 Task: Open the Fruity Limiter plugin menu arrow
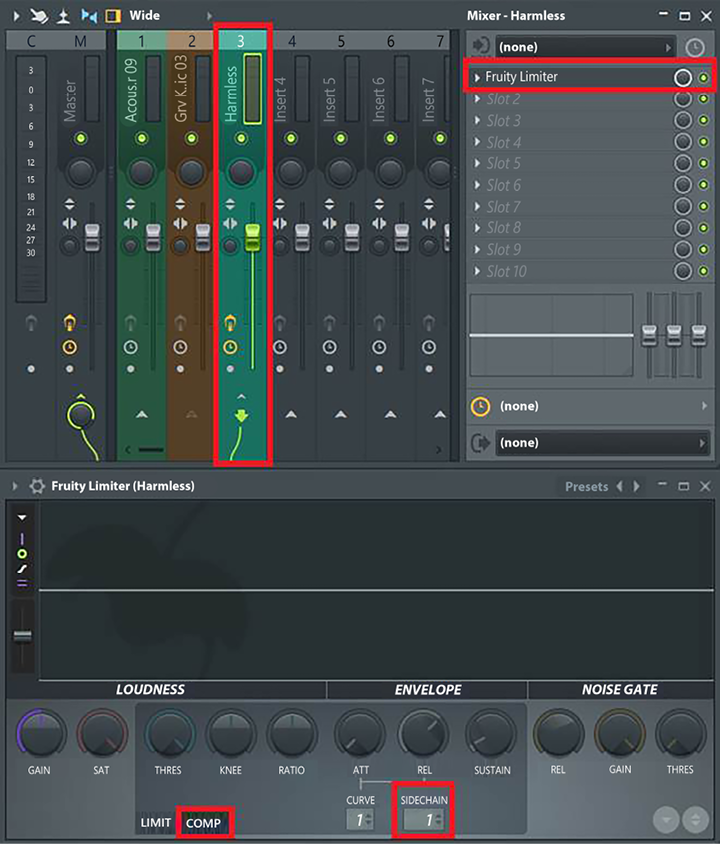(15, 486)
